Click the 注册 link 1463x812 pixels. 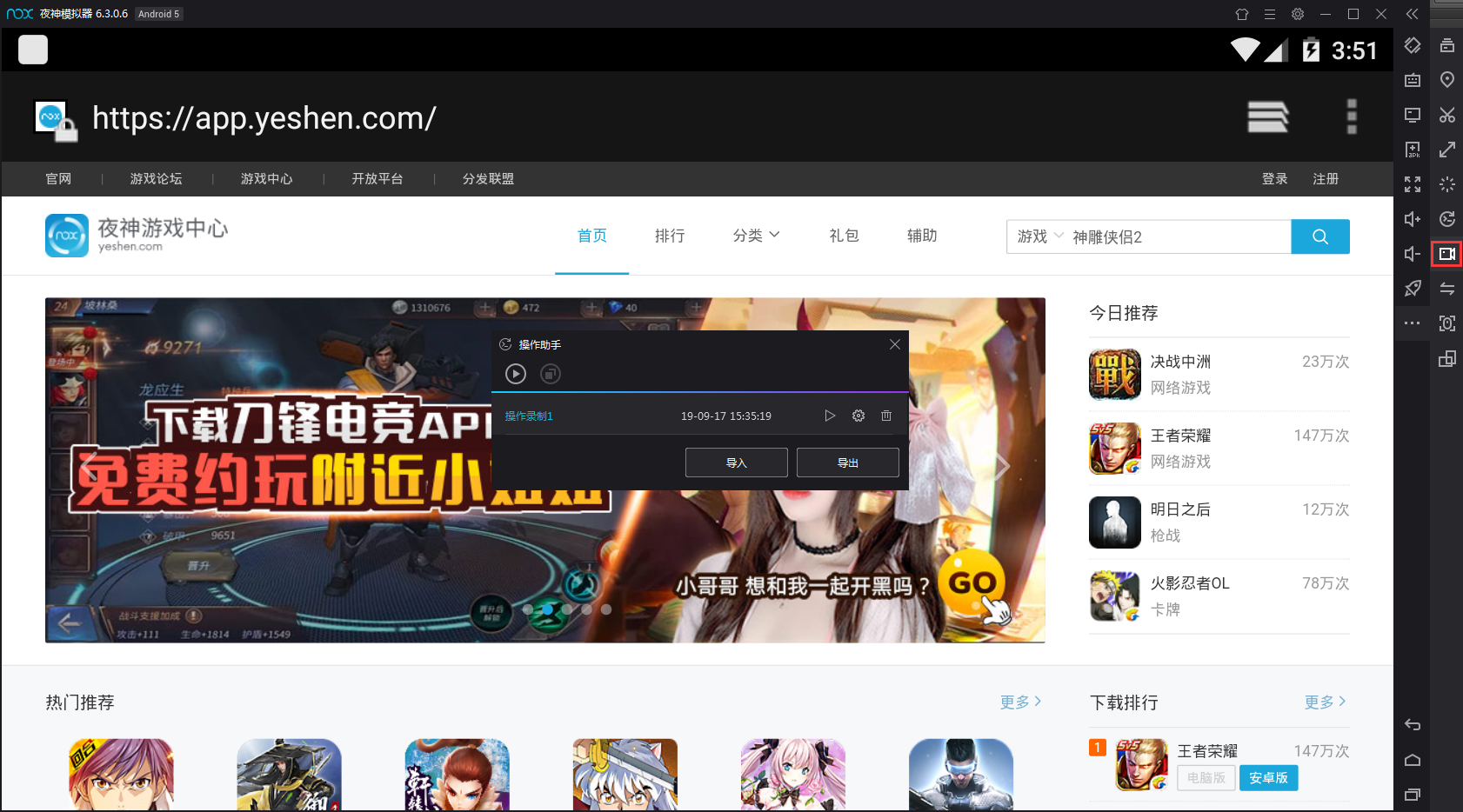pyautogui.click(x=1326, y=179)
